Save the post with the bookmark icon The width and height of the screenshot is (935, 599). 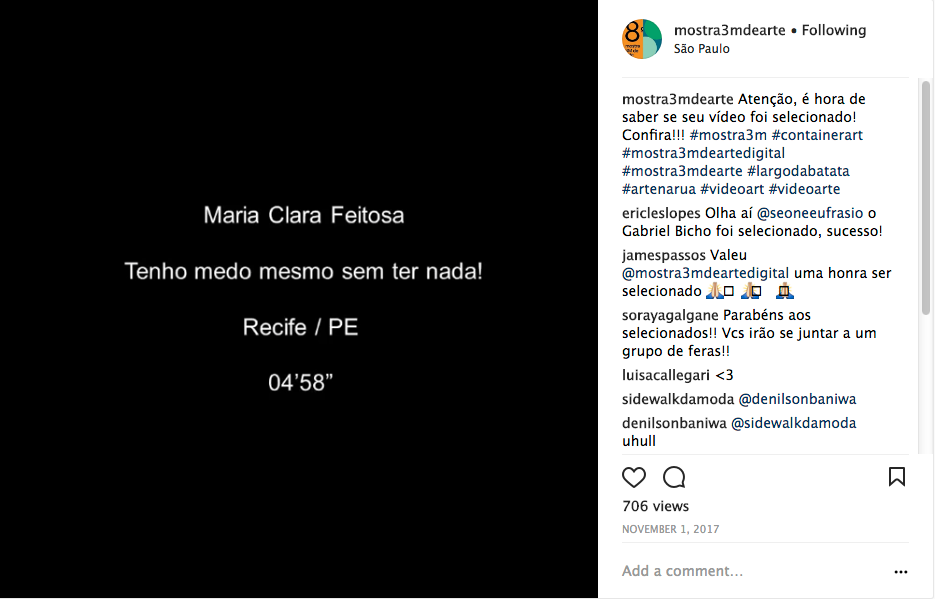point(897,477)
